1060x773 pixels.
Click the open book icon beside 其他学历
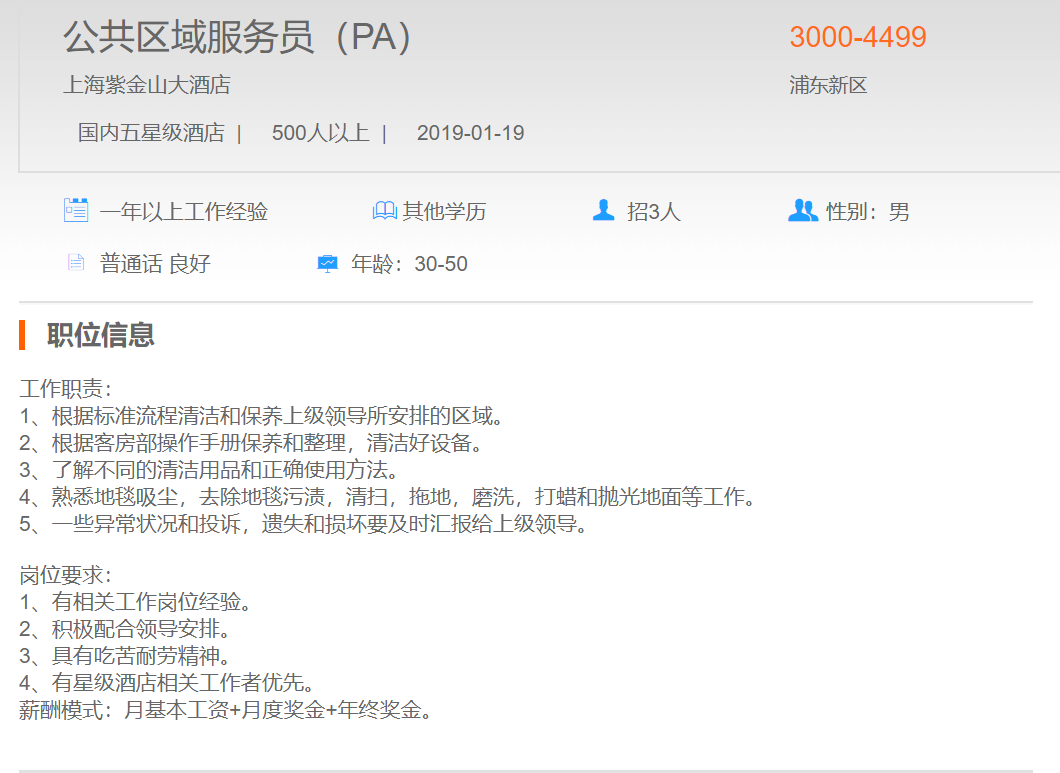click(384, 211)
